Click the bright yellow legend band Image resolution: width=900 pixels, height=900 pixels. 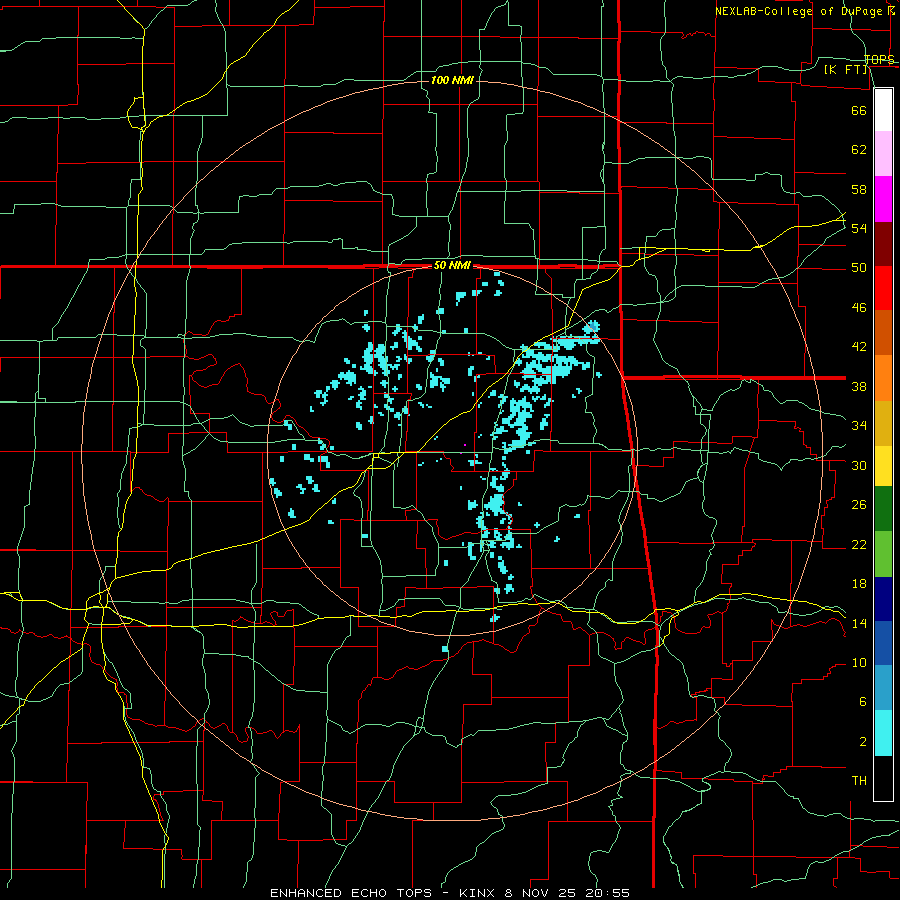pyautogui.click(x=883, y=465)
